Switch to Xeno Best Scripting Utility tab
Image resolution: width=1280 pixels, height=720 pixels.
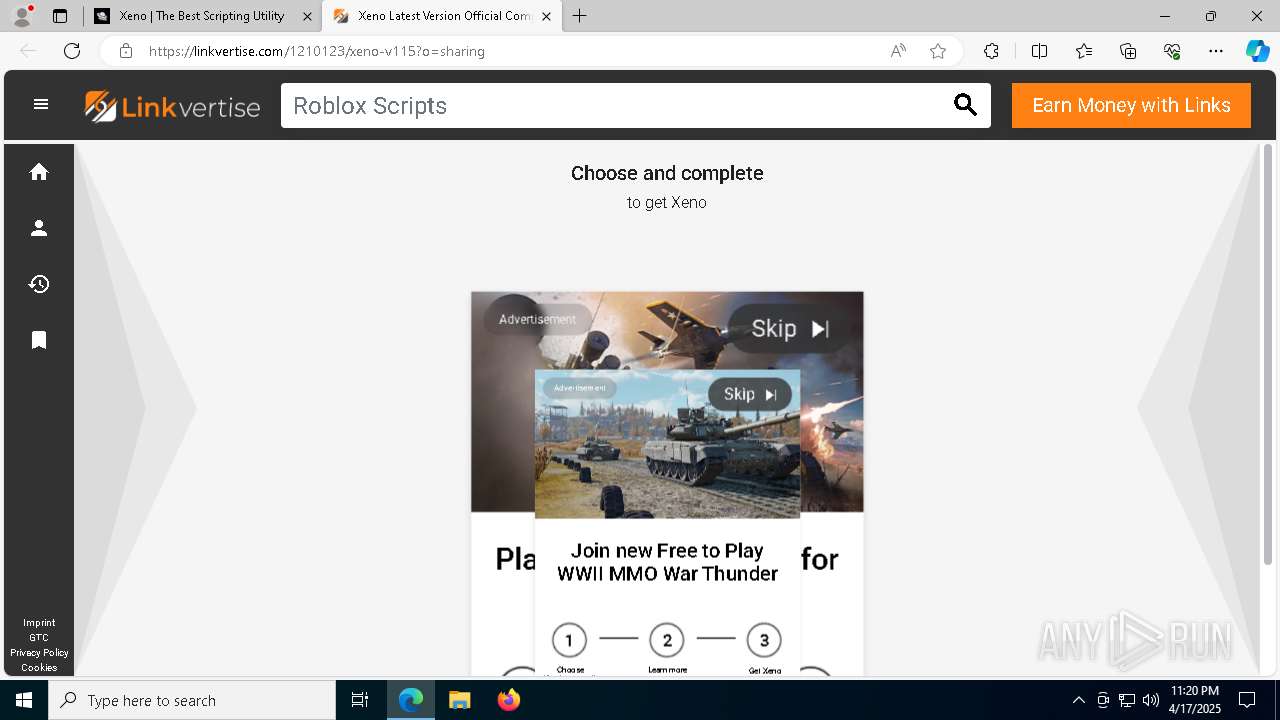tap(202, 16)
